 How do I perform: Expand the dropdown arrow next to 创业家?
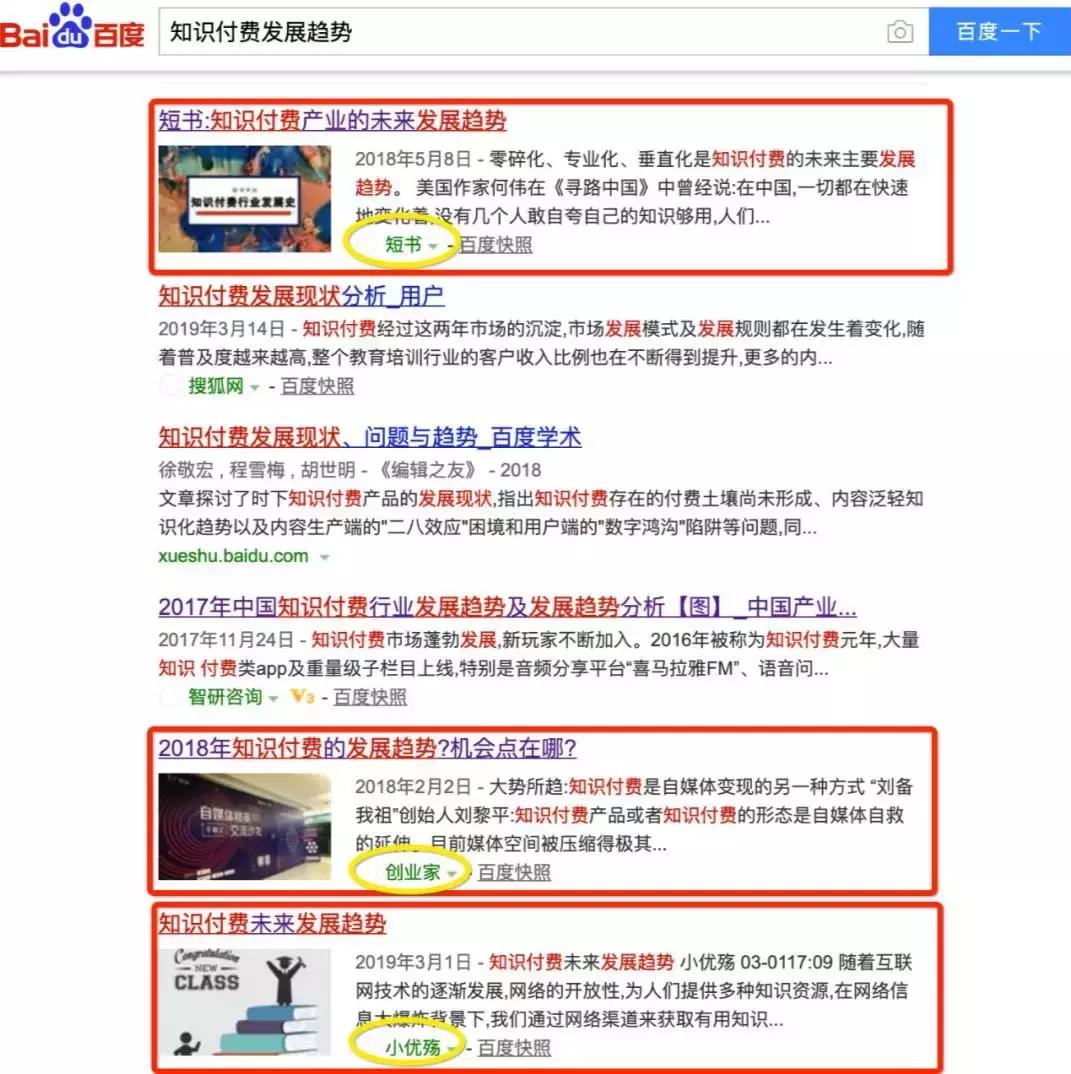(x=450, y=872)
